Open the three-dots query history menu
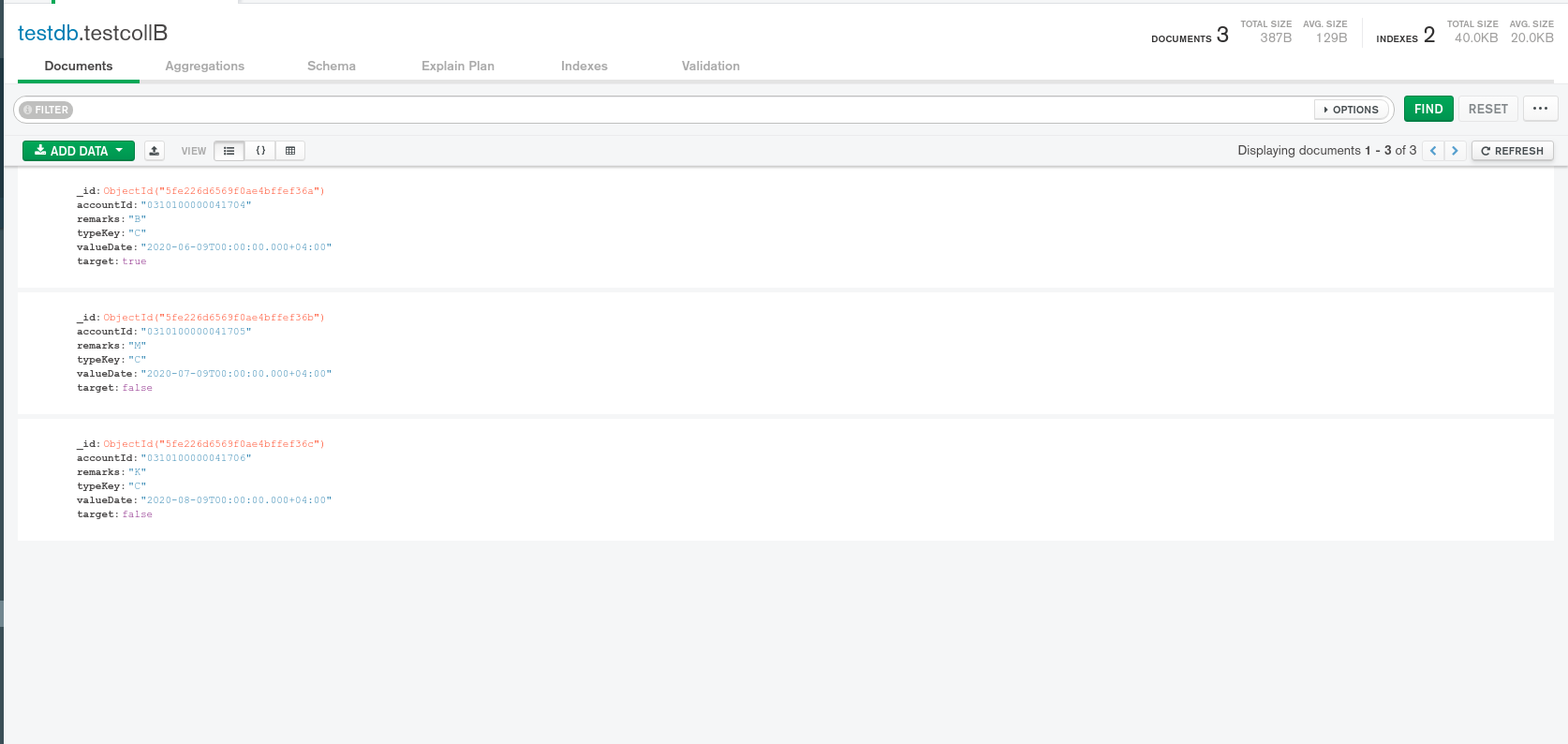Image resolution: width=1568 pixels, height=744 pixels. [1540, 109]
